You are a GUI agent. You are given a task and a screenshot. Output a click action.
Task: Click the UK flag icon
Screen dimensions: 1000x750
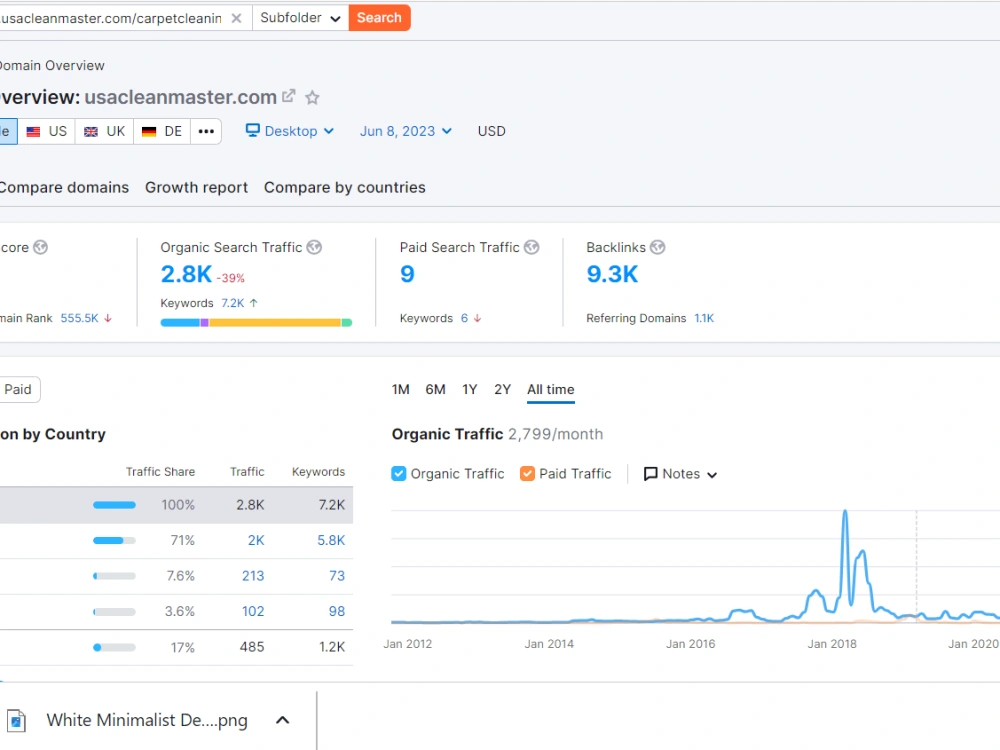coord(91,131)
